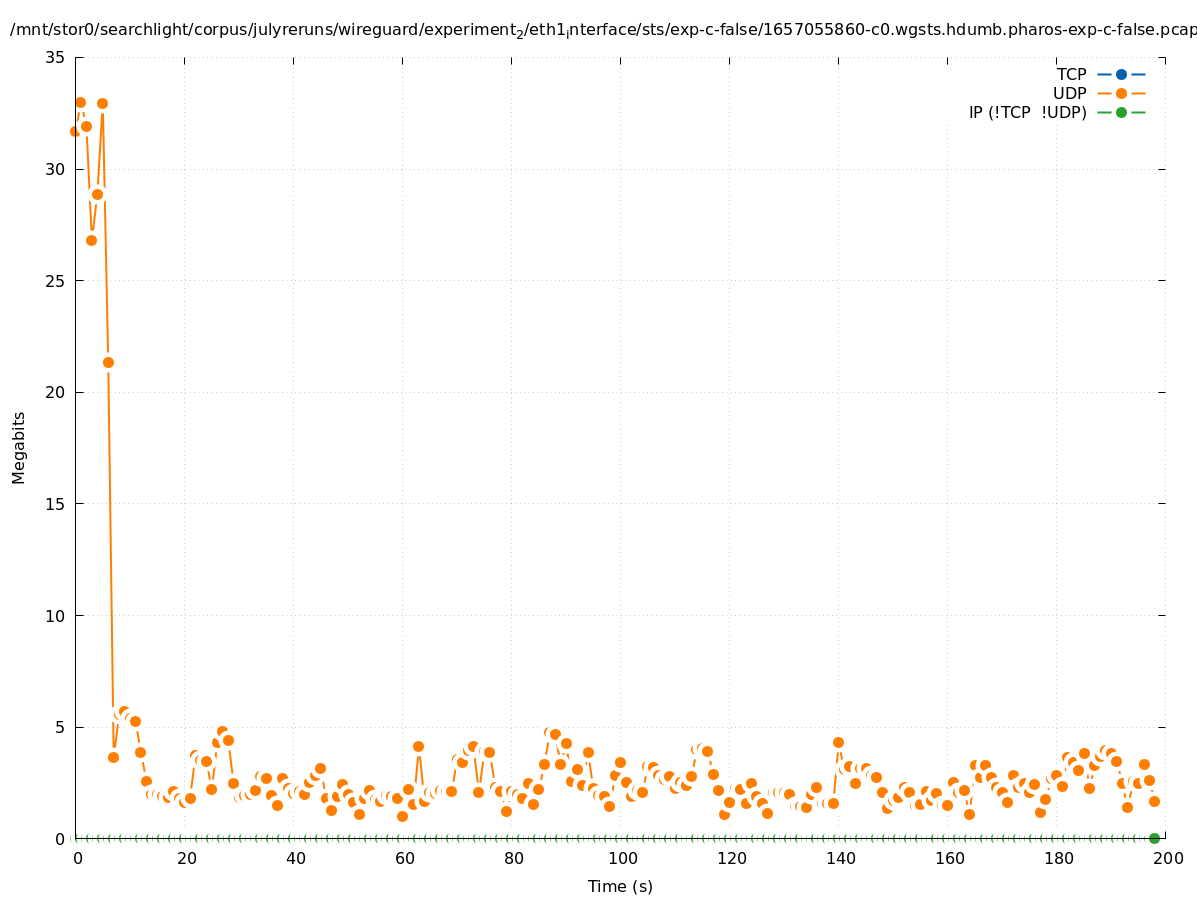
Task: Click the orange UDP legend marker
Action: [1121, 93]
